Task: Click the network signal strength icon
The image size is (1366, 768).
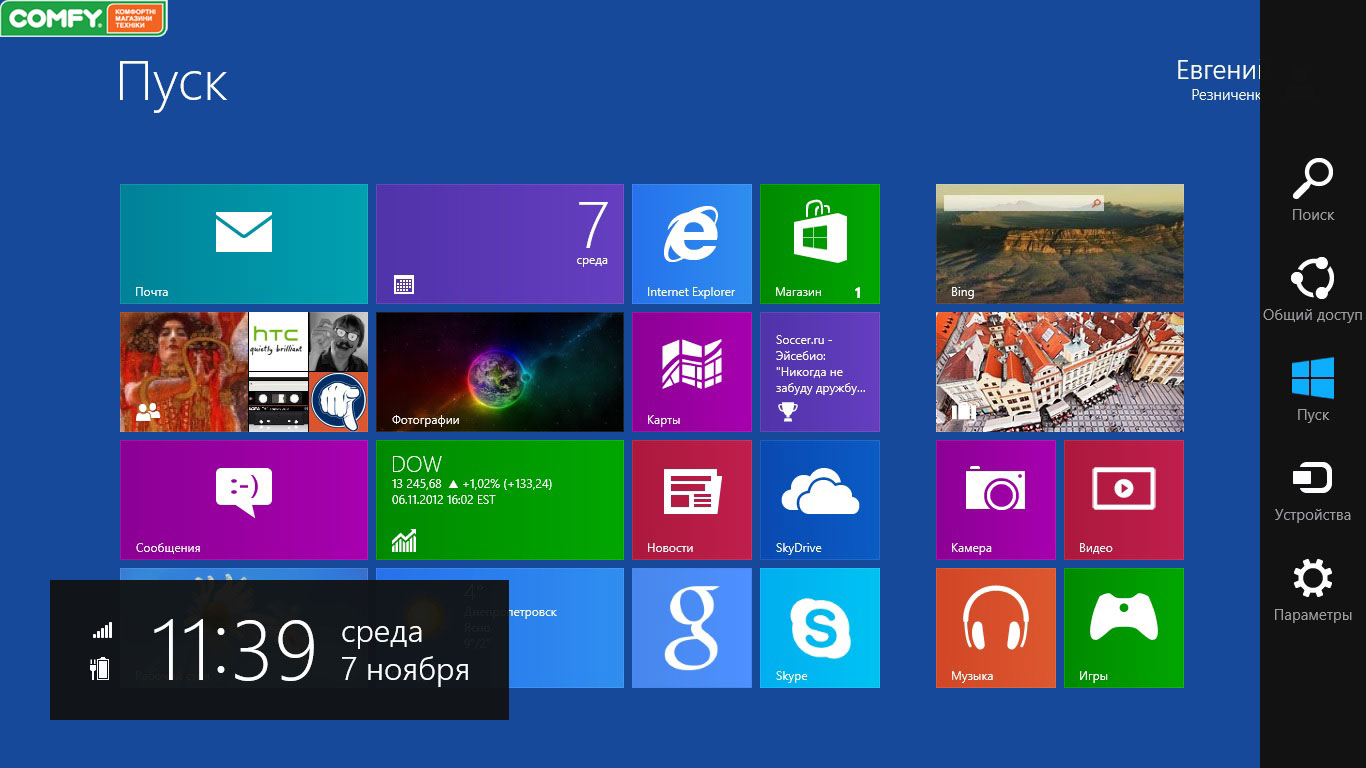Action: pyautogui.click(x=102, y=630)
